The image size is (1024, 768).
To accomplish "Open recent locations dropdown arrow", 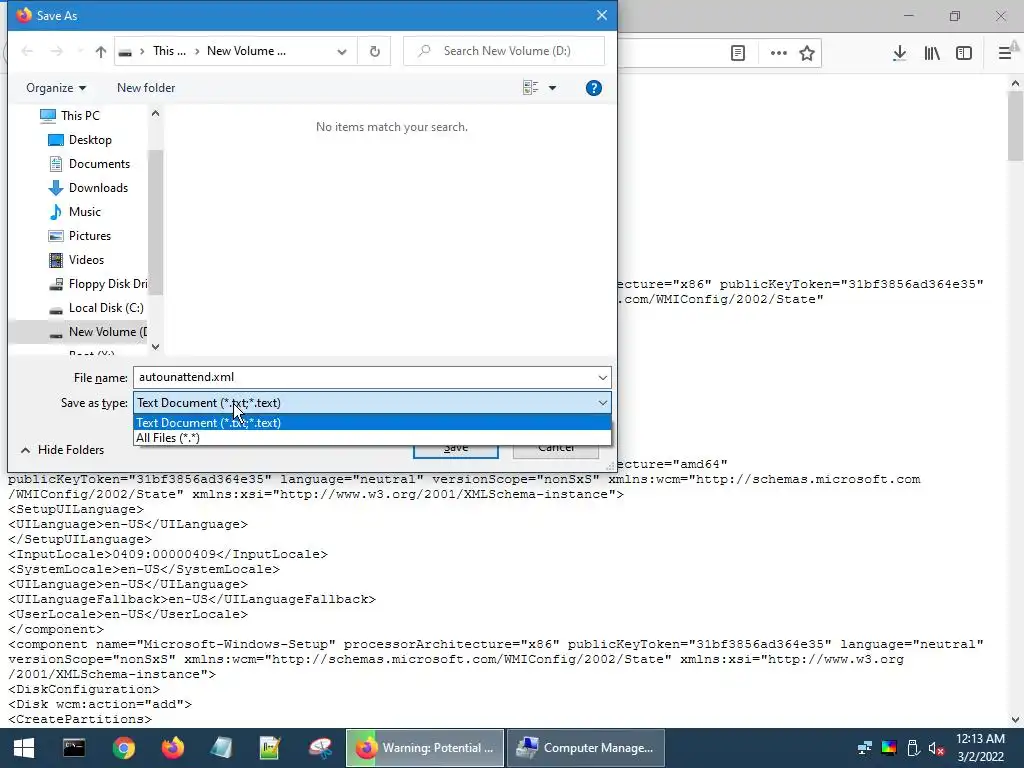I will pyautogui.click(x=80, y=51).
